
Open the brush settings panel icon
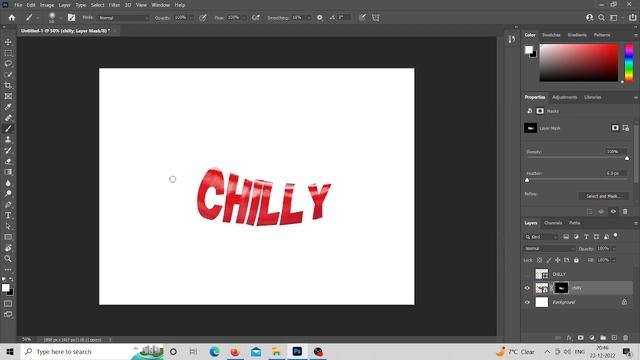click(x=71, y=18)
